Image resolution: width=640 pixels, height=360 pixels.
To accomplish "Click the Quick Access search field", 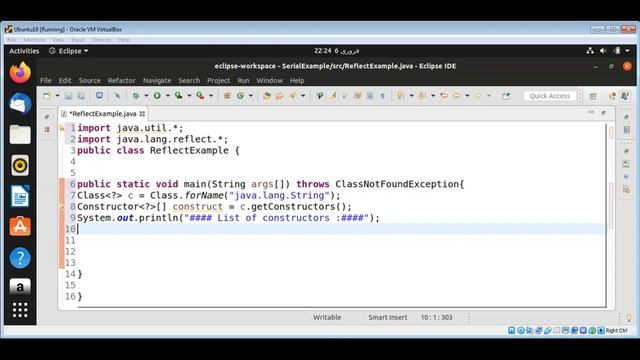I will (550, 96).
